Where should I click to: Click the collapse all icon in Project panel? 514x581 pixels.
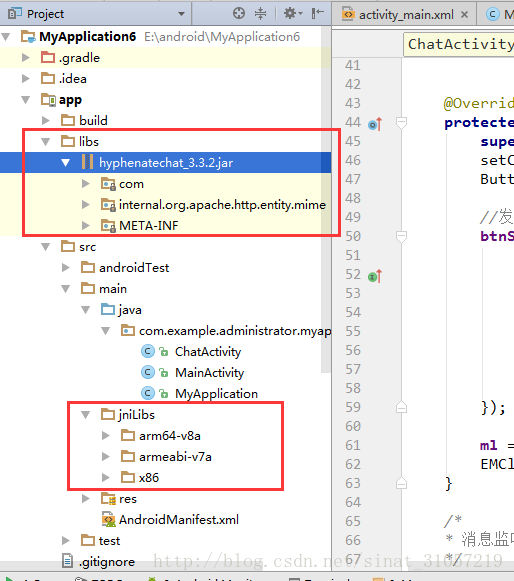click(x=260, y=14)
